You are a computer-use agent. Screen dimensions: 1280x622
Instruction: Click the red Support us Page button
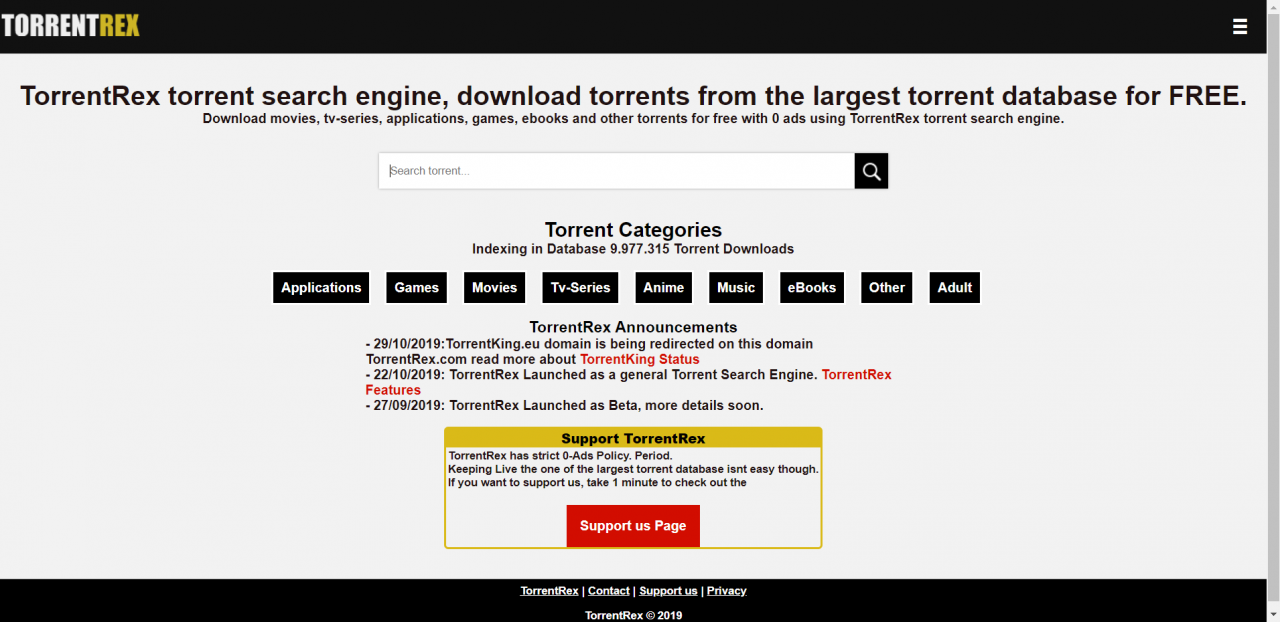point(633,526)
